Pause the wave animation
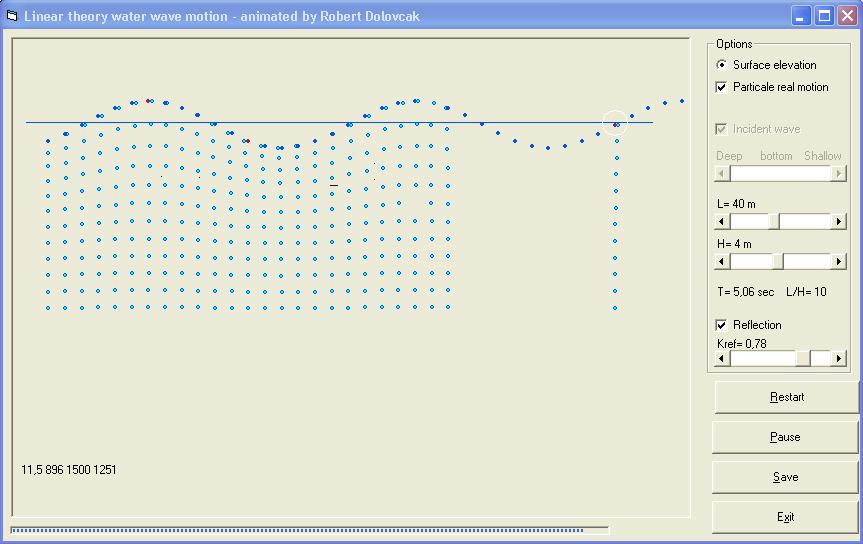This screenshot has height=544, width=863. tap(785, 437)
